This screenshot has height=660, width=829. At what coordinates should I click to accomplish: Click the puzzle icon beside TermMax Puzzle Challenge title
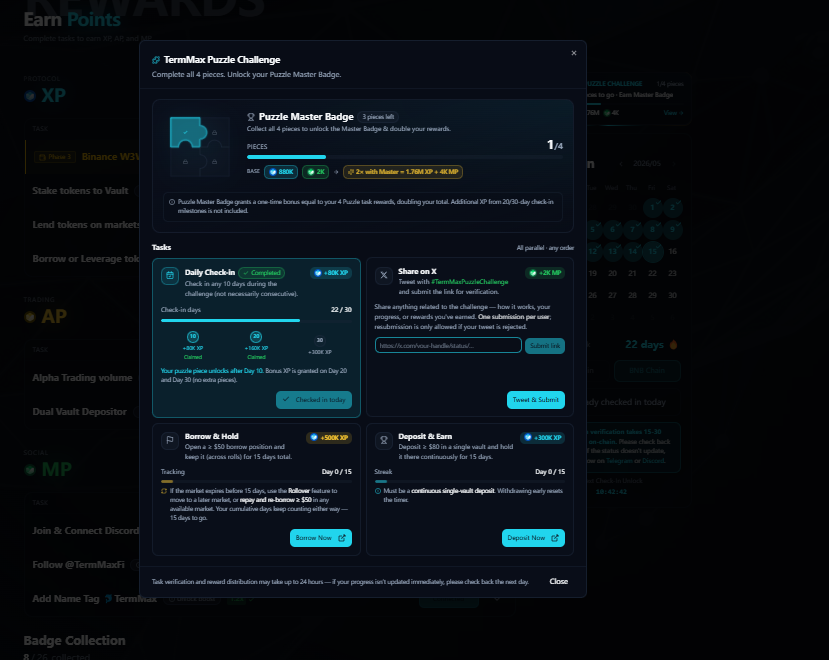[156, 60]
